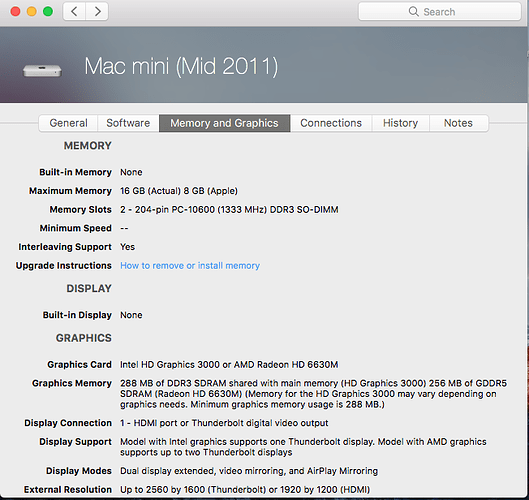Click the Mac mini (Mid 2011) title
This screenshot has width=529, height=500.
coord(181,66)
